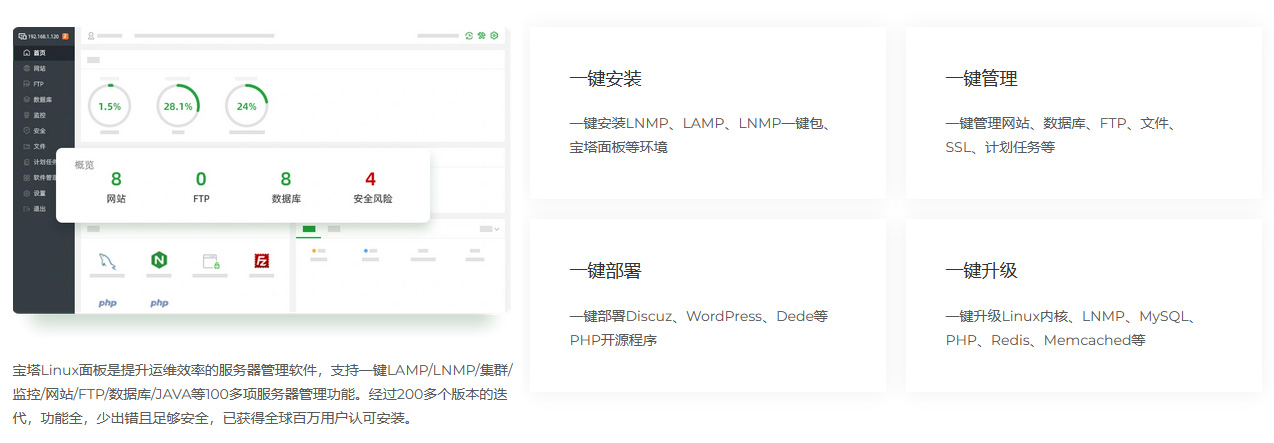The height and width of the screenshot is (443, 1274).
Task: Select the 一键升级 feature card
Action: pos(1083,305)
